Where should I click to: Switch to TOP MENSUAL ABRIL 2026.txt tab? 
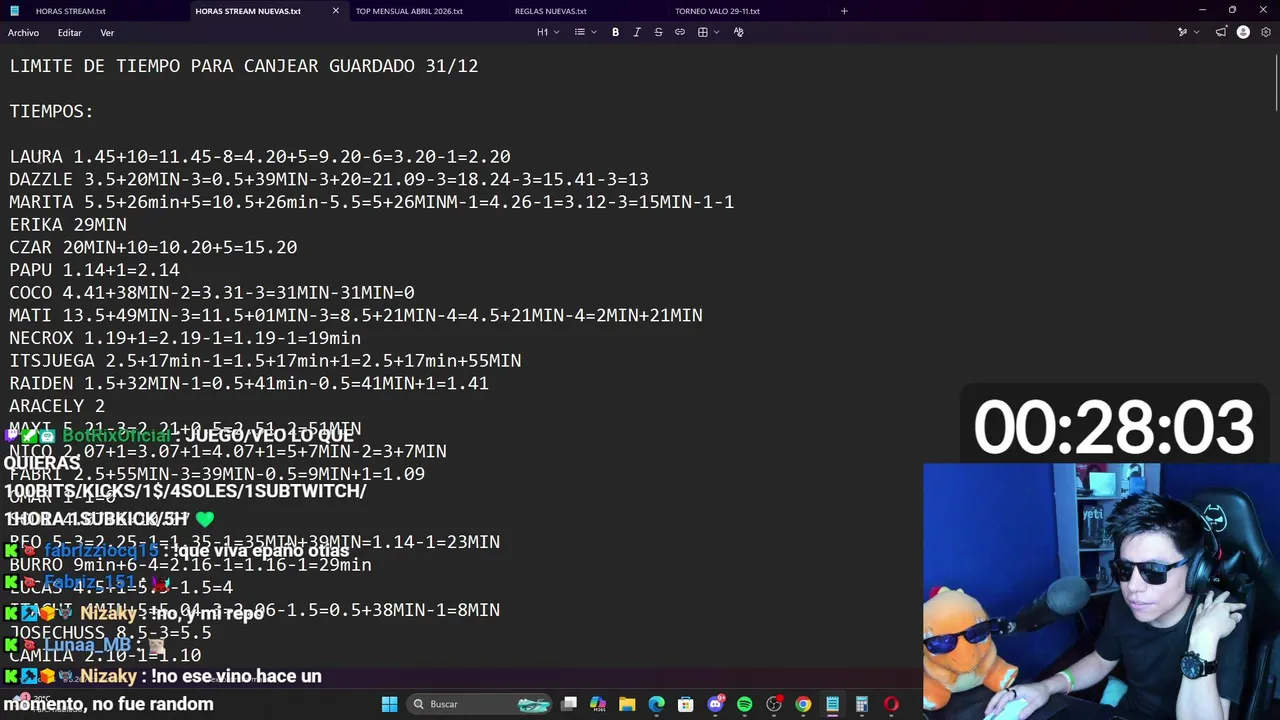tap(409, 11)
